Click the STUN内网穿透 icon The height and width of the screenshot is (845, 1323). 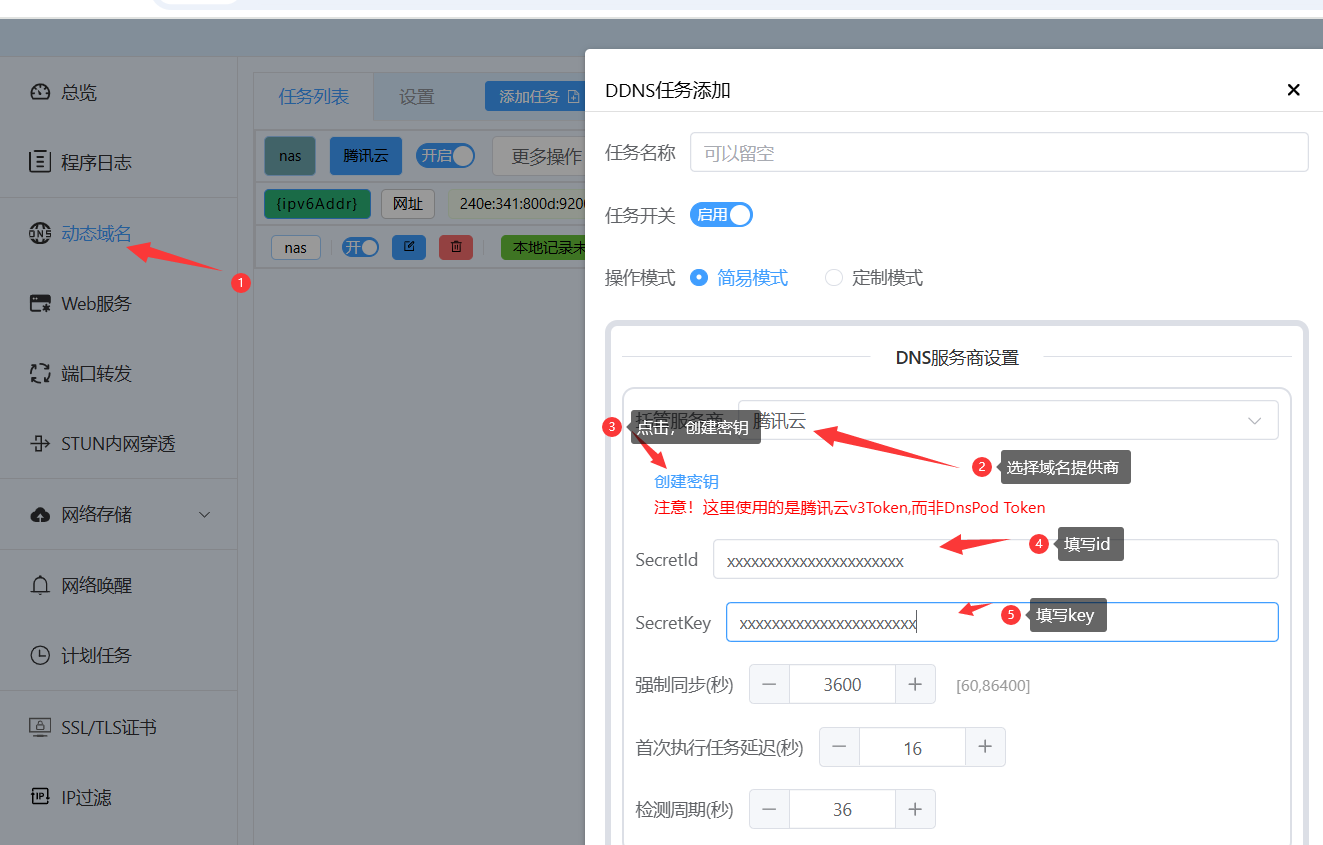(40, 443)
